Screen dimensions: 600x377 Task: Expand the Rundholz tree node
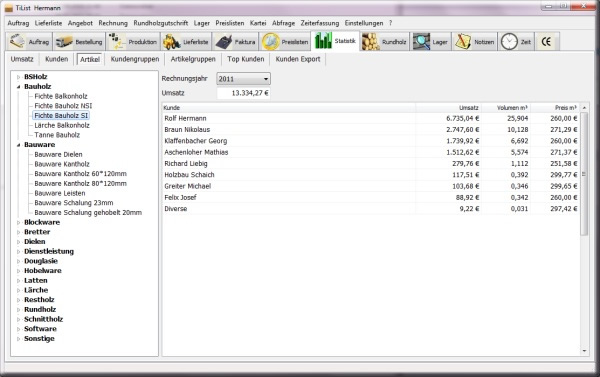point(18,310)
